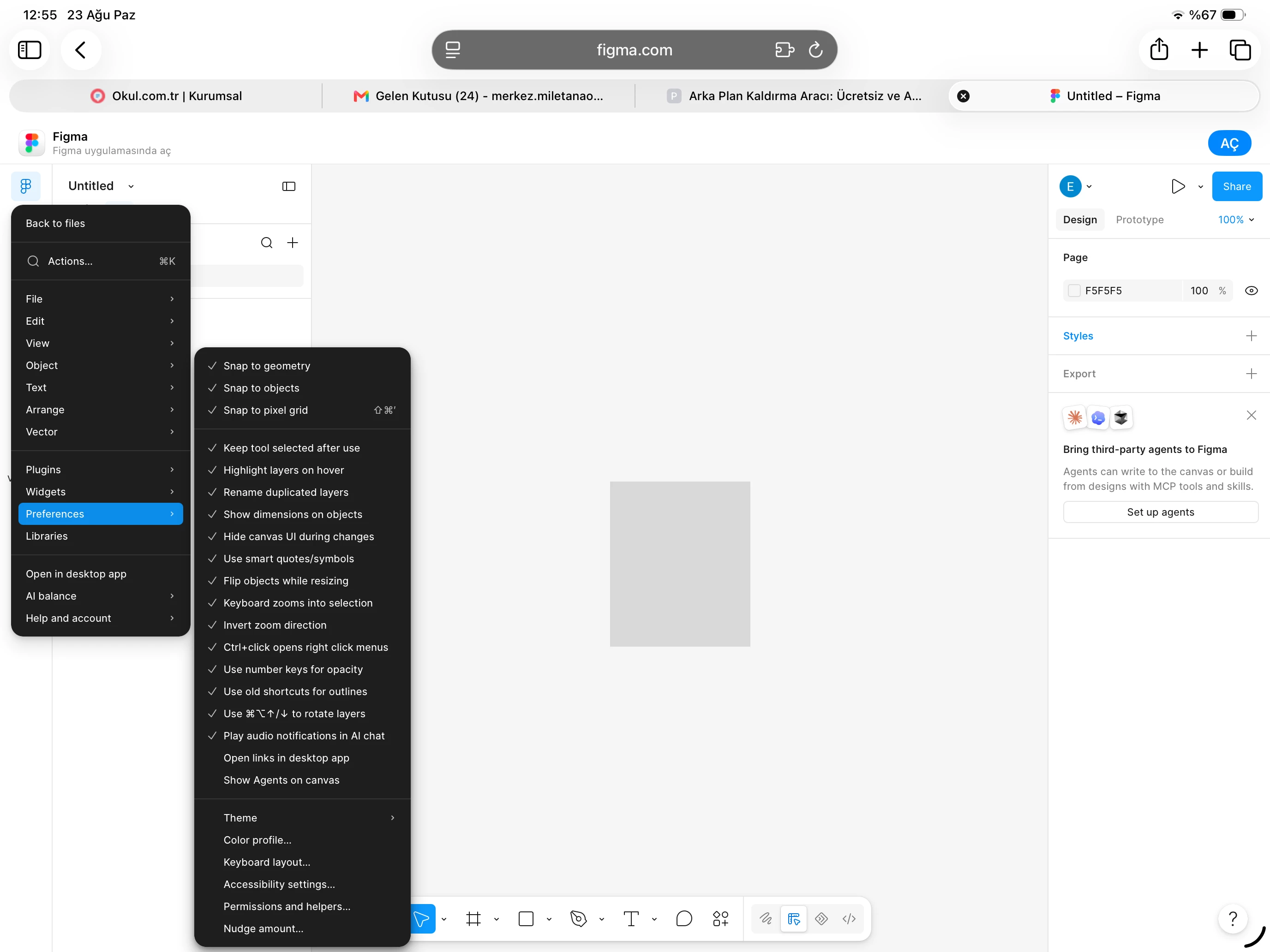Open the Arrange menu
This screenshot has width=1270, height=952.
(101, 410)
